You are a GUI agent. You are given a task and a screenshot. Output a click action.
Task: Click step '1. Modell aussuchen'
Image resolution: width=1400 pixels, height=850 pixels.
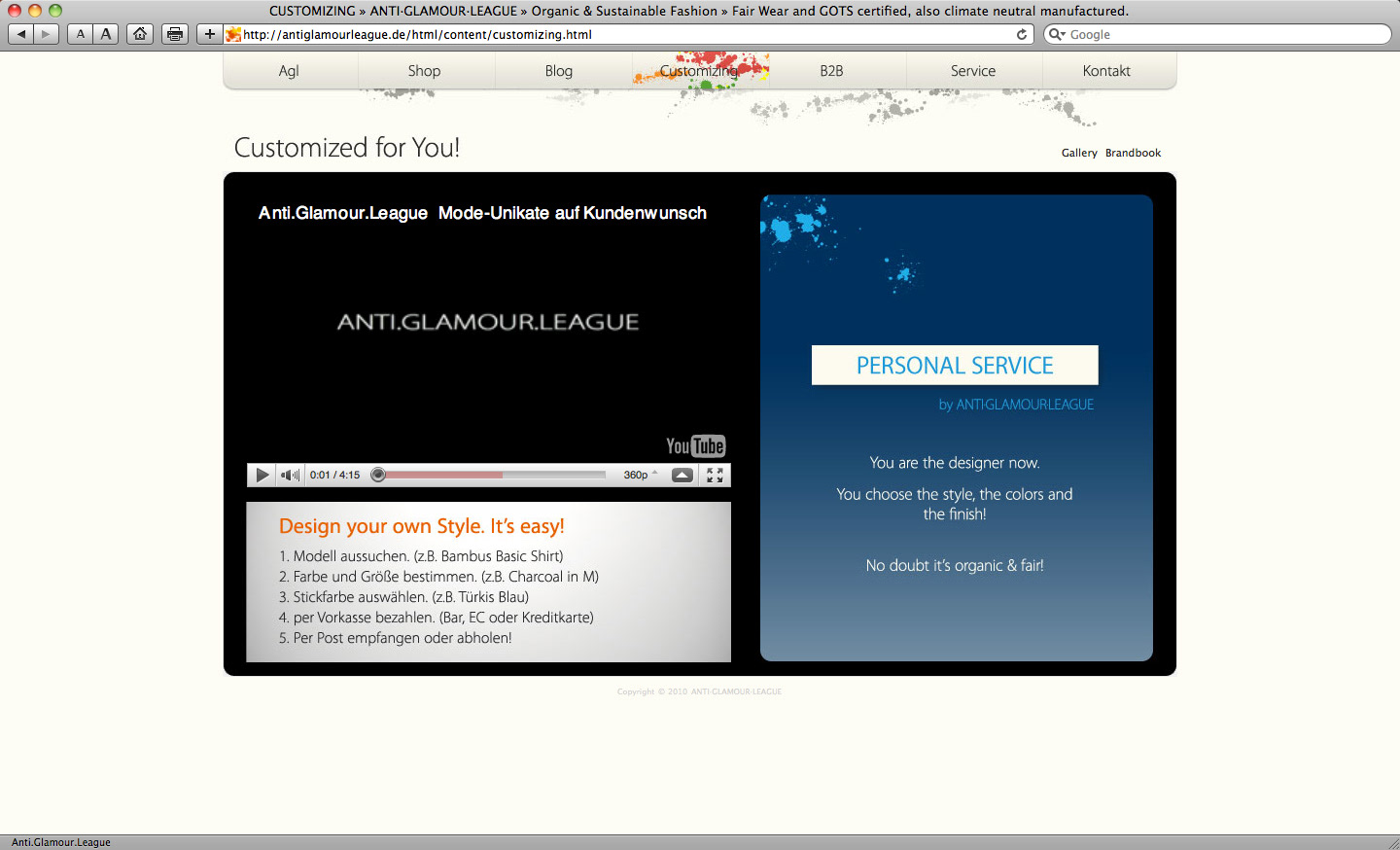tap(421, 556)
